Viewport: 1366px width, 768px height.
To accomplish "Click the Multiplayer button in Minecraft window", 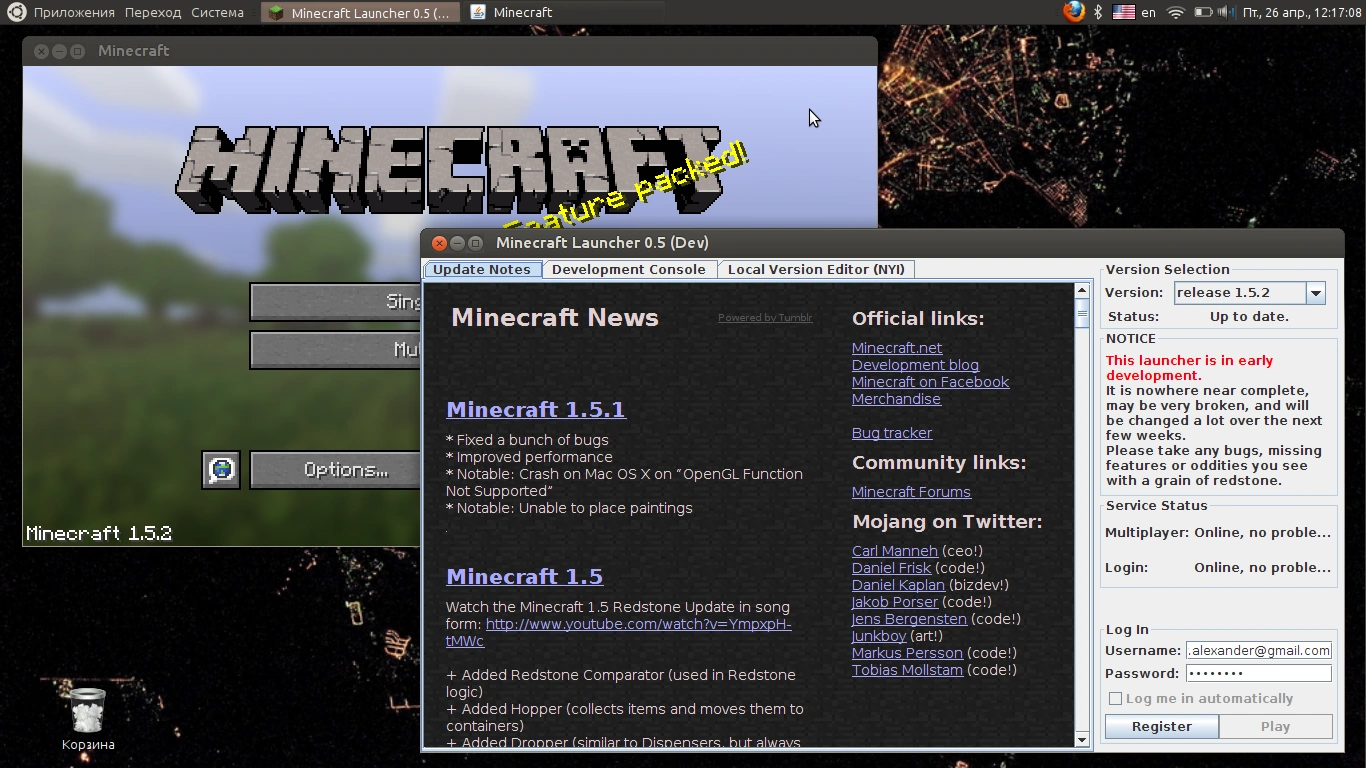I will click(x=335, y=350).
